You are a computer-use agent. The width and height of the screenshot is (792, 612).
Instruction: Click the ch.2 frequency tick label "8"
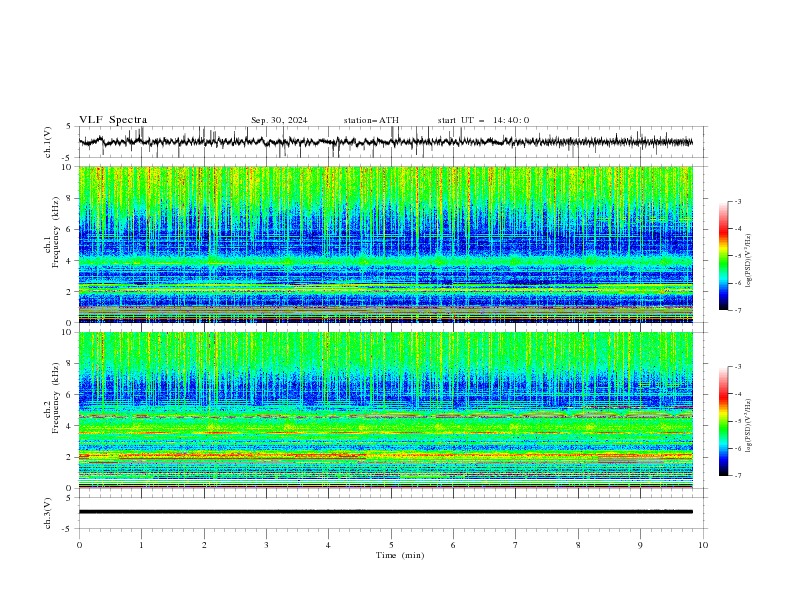click(x=69, y=364)
